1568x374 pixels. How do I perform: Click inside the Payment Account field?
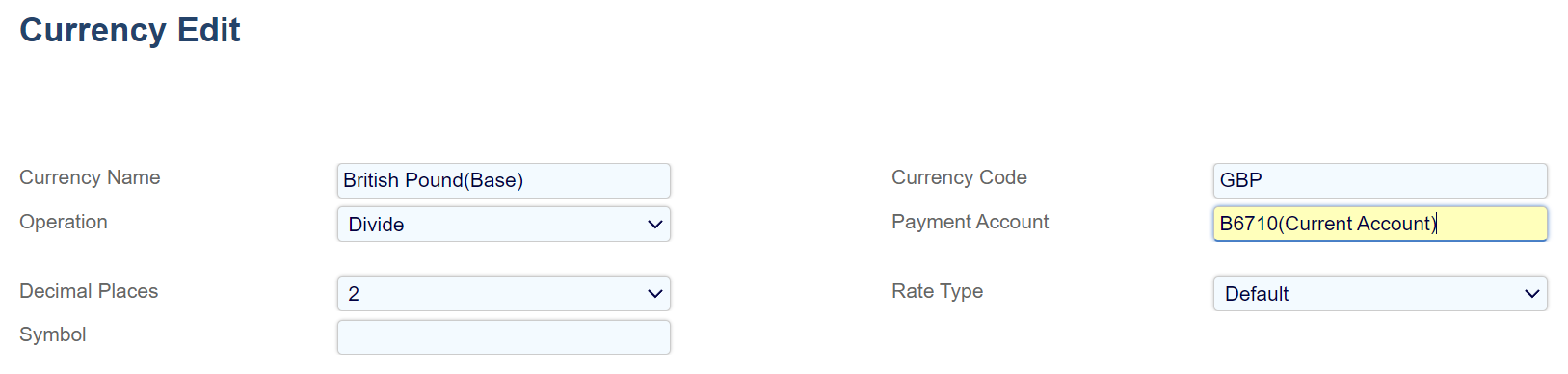click(x=1380, y=224)
